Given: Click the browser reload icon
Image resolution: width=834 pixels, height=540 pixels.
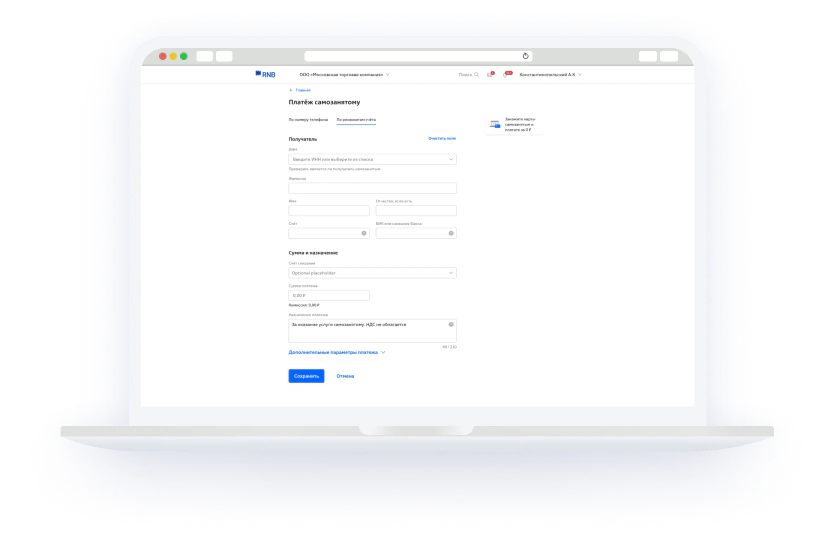Looking at the screenshot, I should pyautogui.click(x=526, y=56).
